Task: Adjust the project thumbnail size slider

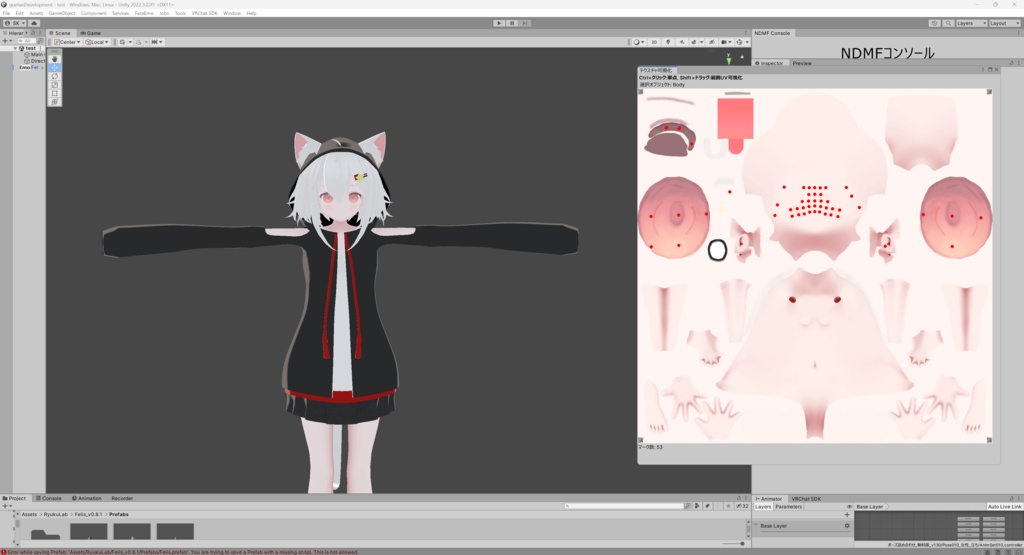Action: 733,543
